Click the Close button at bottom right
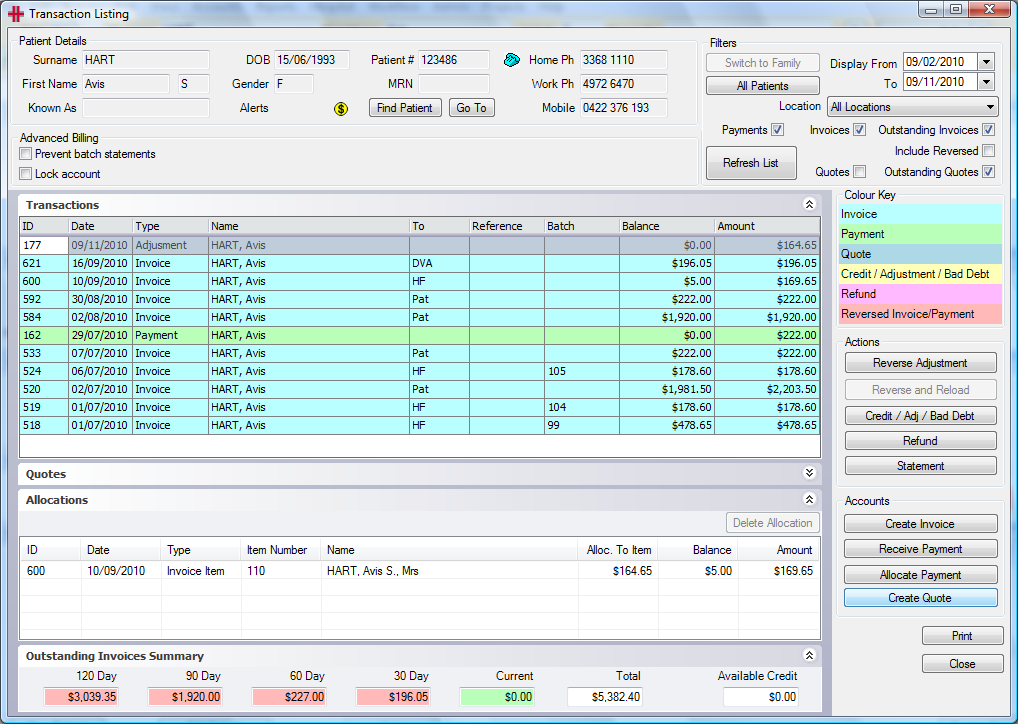1018x724 pixels. [x=962, y=664]
